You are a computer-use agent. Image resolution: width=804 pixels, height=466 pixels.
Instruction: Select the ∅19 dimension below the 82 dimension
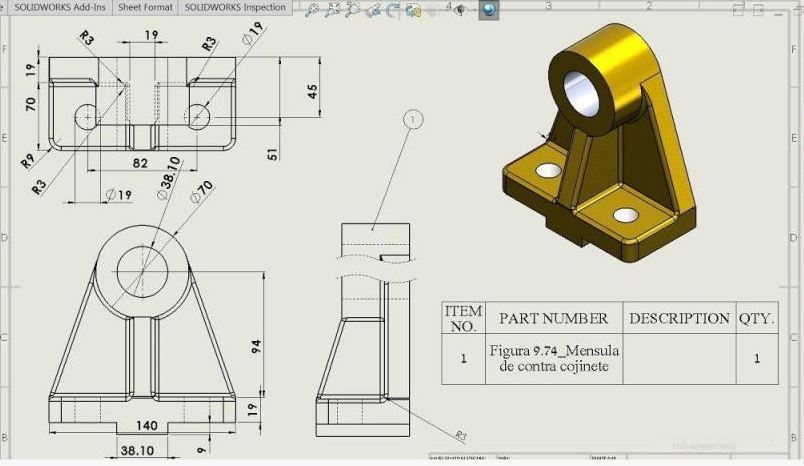click(119, 195)
